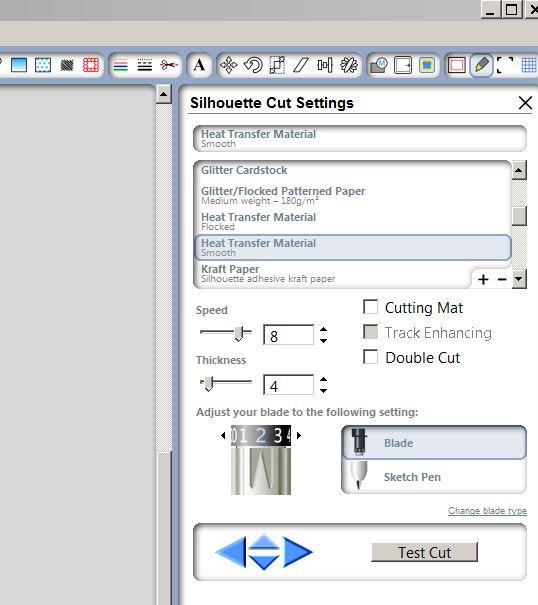The height and width of the screenshot is (605, 538).
Task: Close the Silhouette Cut Settings panel
Action: pos(525,103)
